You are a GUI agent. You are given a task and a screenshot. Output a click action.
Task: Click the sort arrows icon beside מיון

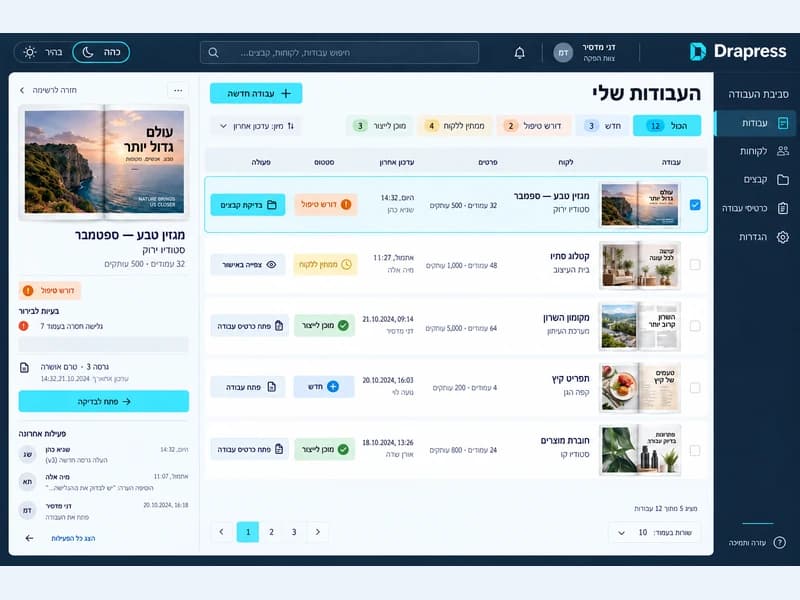click(291, 126)
